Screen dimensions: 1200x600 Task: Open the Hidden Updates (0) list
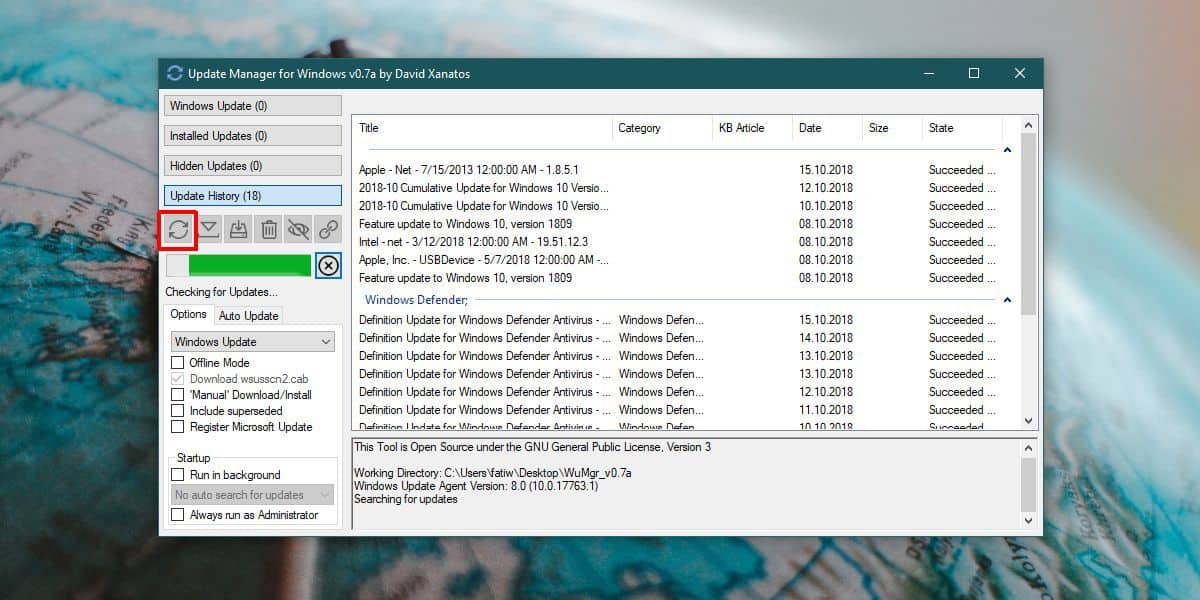click(x=253, y=166)
